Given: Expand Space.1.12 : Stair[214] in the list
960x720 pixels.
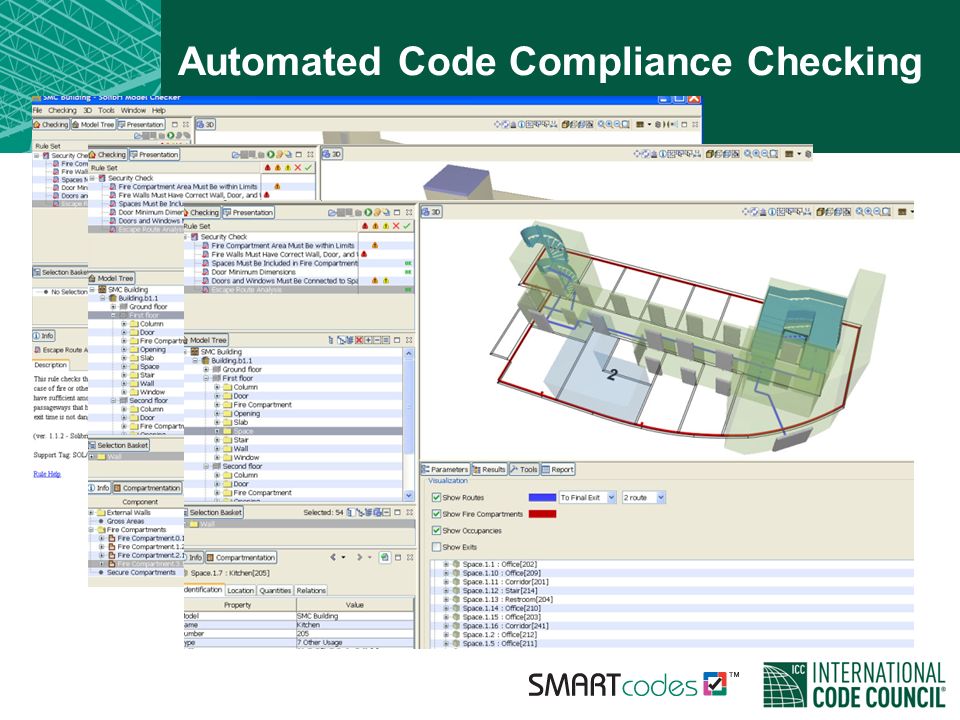Looking at the screenshot, I should pyautogui.click(x=446, y=591).
